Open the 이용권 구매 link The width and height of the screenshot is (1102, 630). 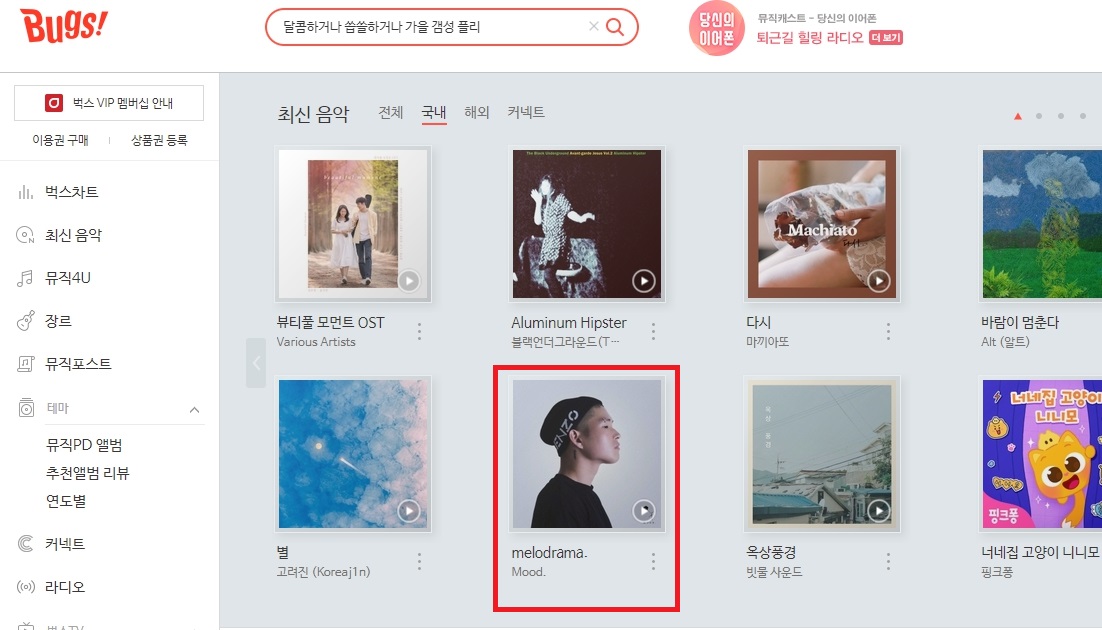pyautogui.click(x=60, y=140)
